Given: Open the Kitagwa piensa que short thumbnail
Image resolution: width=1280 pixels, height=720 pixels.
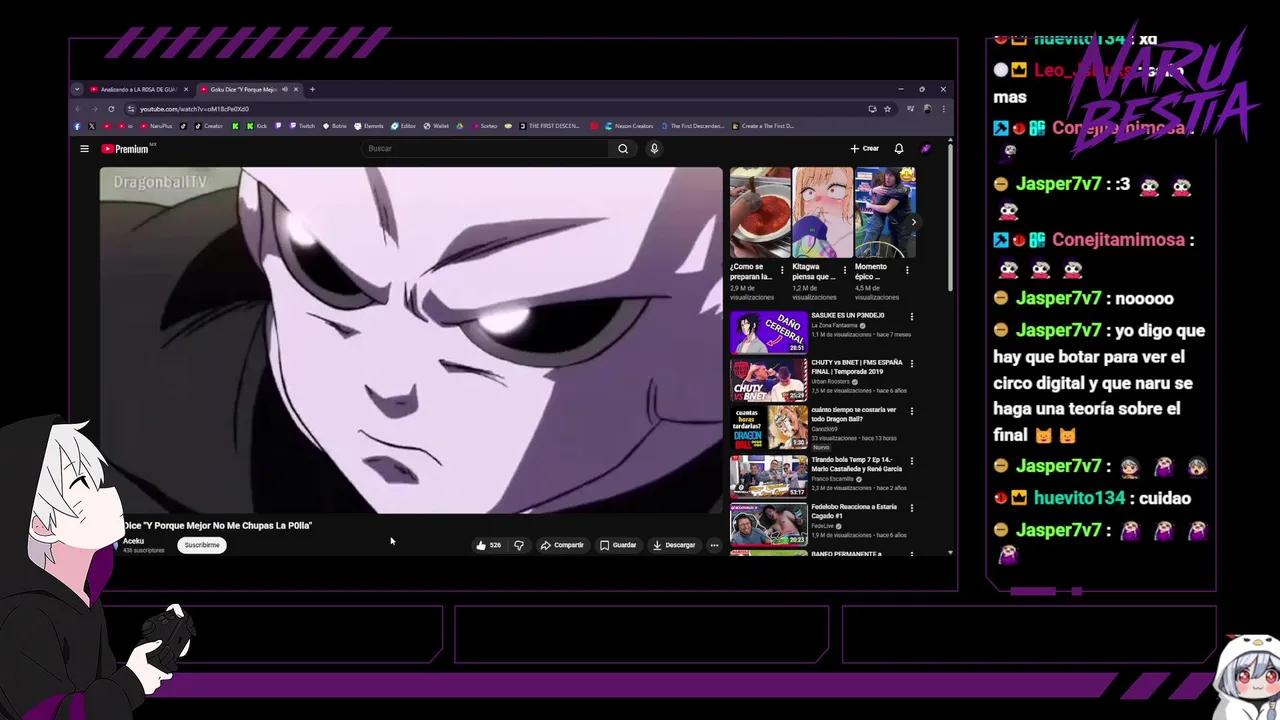Looking at the screenshot, I should click(823, 212).
